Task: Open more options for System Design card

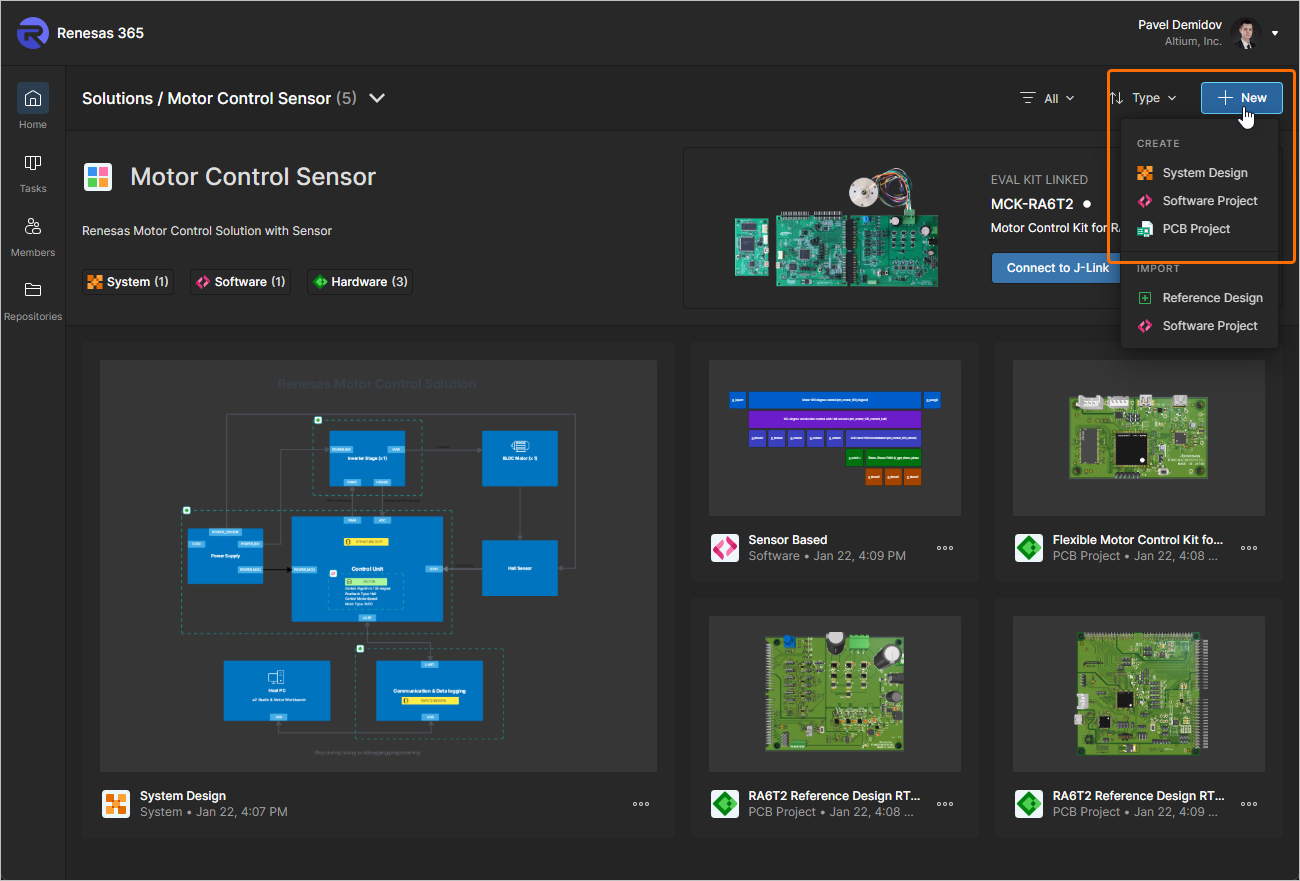Action: pyautogui.click(x=641, y=804)
